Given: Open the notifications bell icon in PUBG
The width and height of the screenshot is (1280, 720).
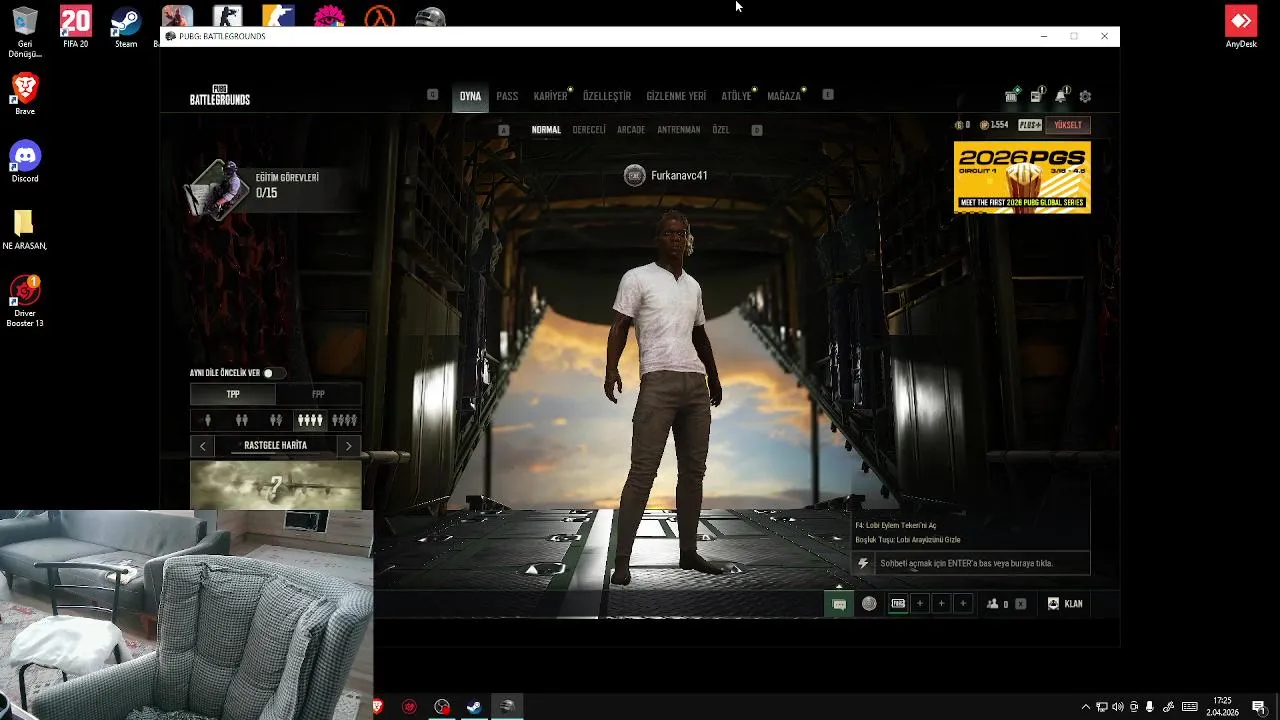Looking at the screenshot, I should (1061, 96).
